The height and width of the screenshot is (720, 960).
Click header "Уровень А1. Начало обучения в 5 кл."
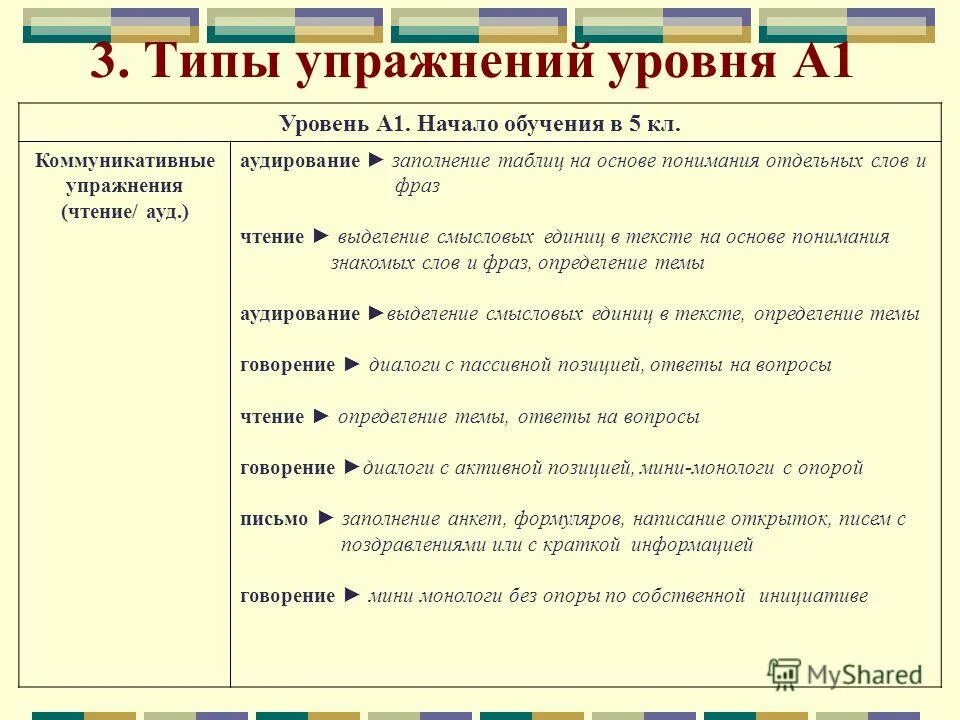pyautogui.click(x=480, y=124)
